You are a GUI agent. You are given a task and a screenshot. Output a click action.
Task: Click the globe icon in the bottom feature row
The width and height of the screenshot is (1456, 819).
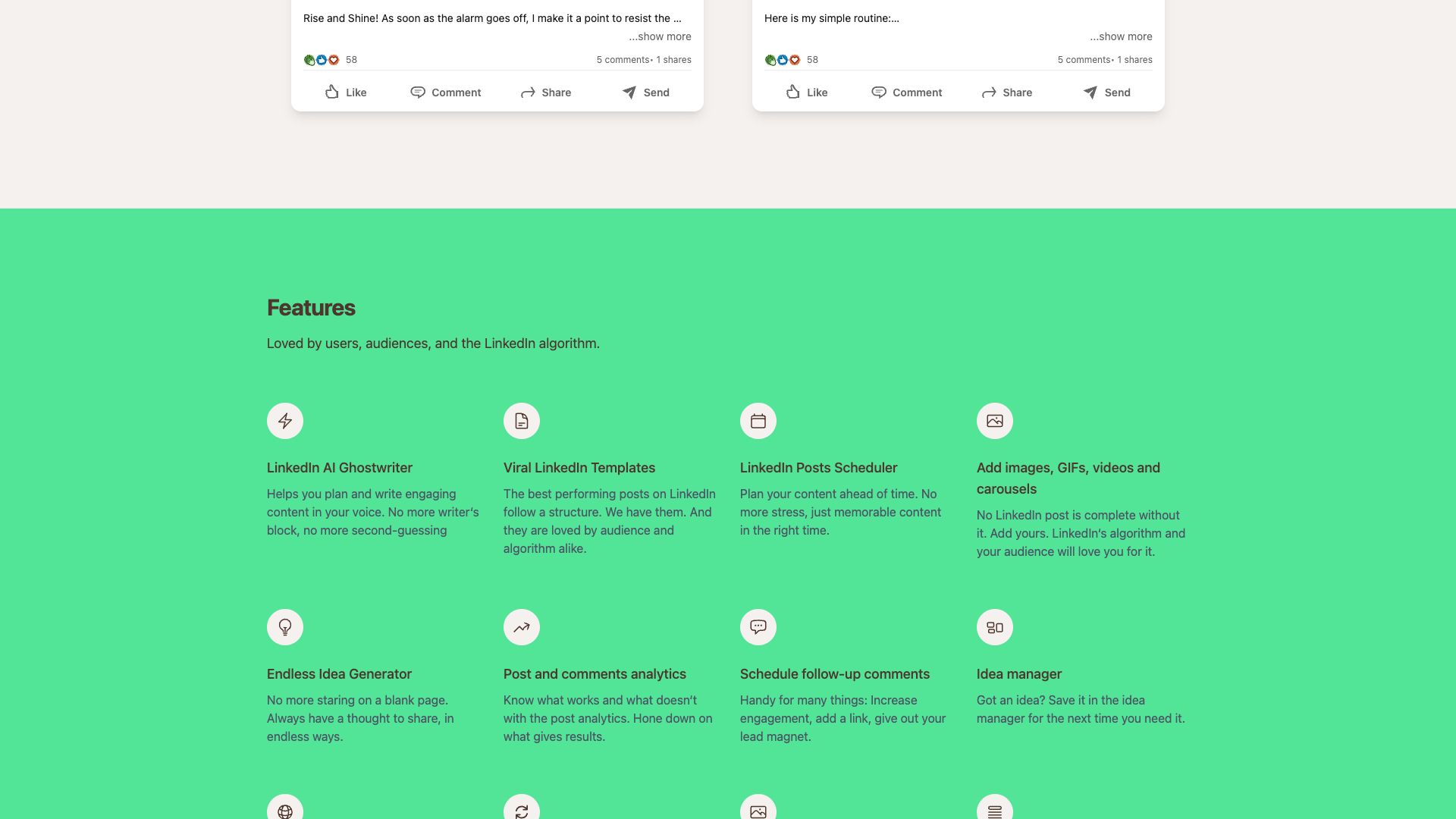284,810
